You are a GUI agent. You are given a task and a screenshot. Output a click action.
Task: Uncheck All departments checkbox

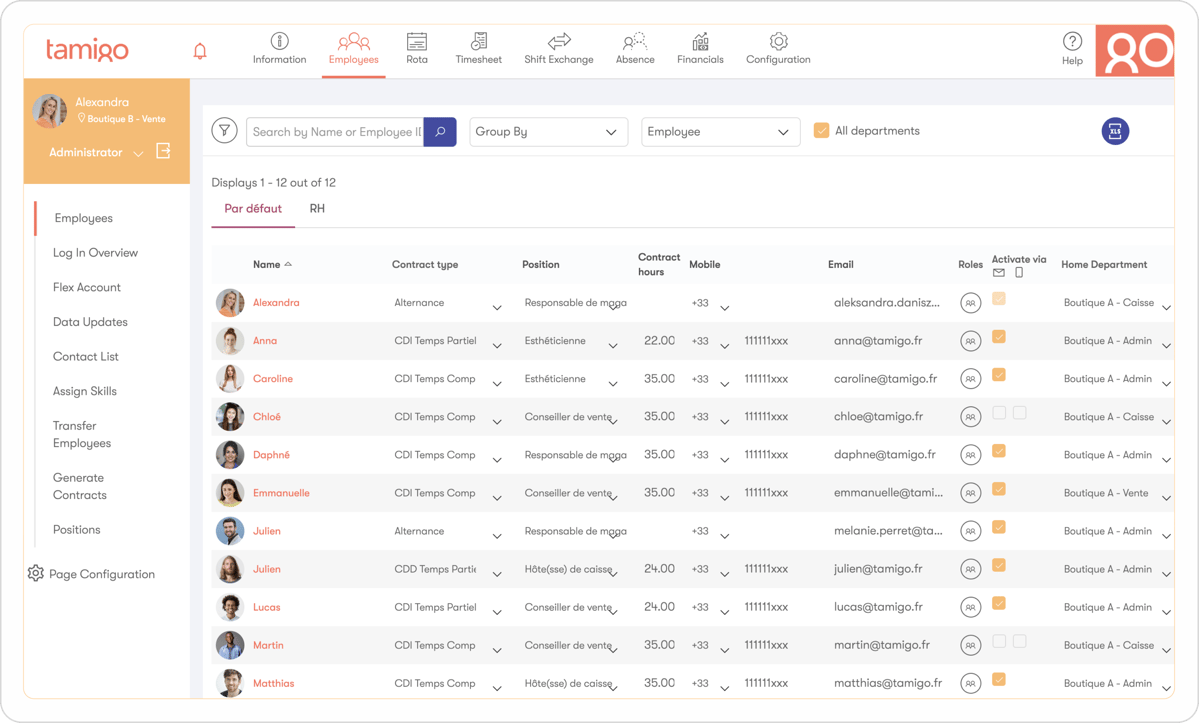pos(821,131)
